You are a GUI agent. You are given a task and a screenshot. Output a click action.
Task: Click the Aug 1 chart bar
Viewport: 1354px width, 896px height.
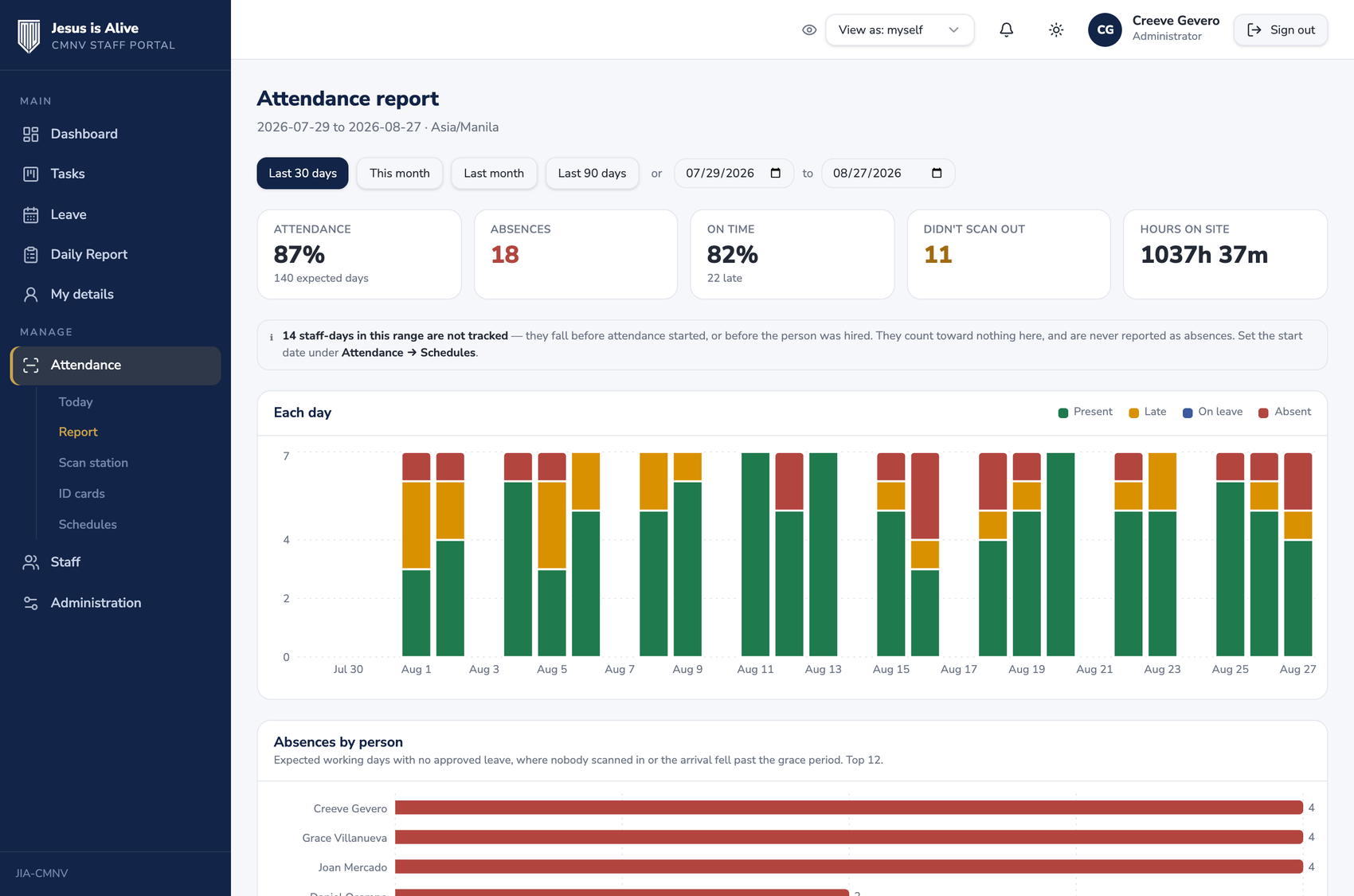point(417,555)
